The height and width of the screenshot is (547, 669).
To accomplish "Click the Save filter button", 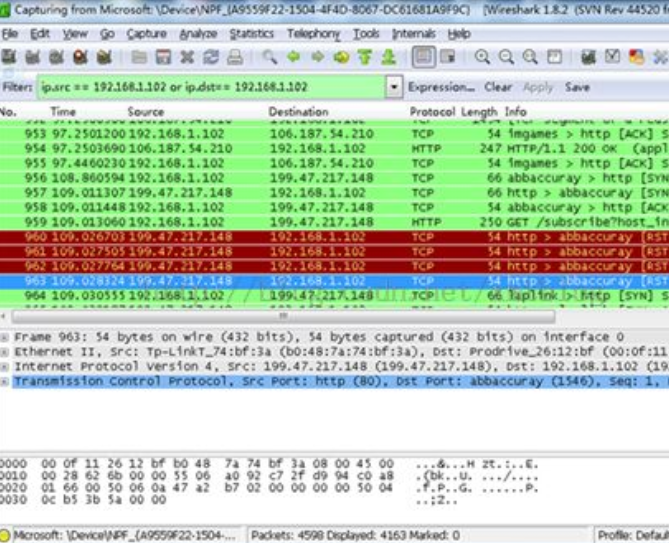I will 577,87.
